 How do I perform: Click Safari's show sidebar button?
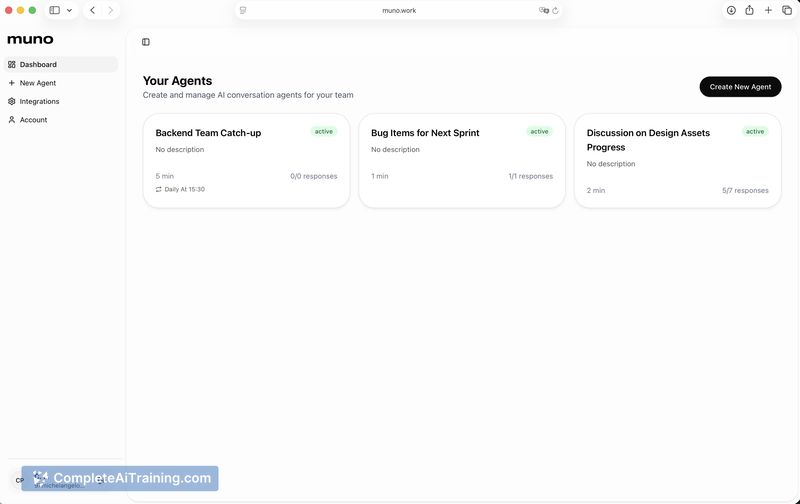point(55,10)
